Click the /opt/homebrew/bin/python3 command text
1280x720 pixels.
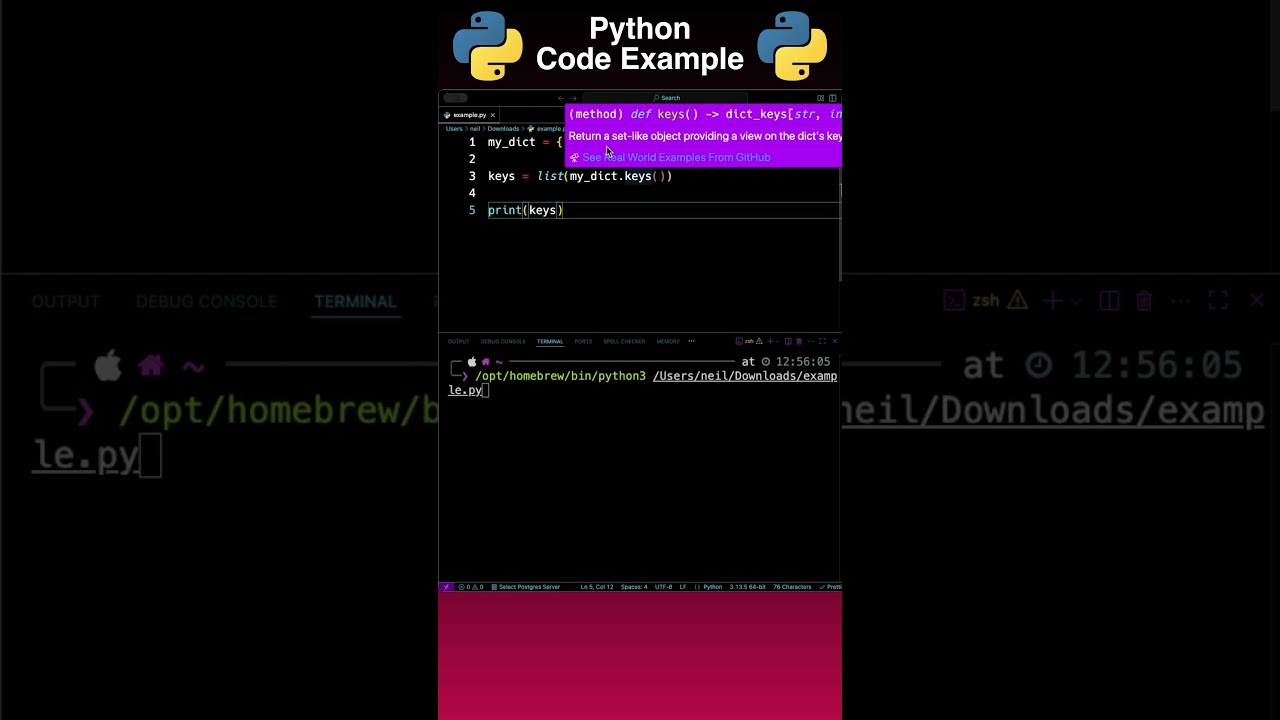pos(560,376)
